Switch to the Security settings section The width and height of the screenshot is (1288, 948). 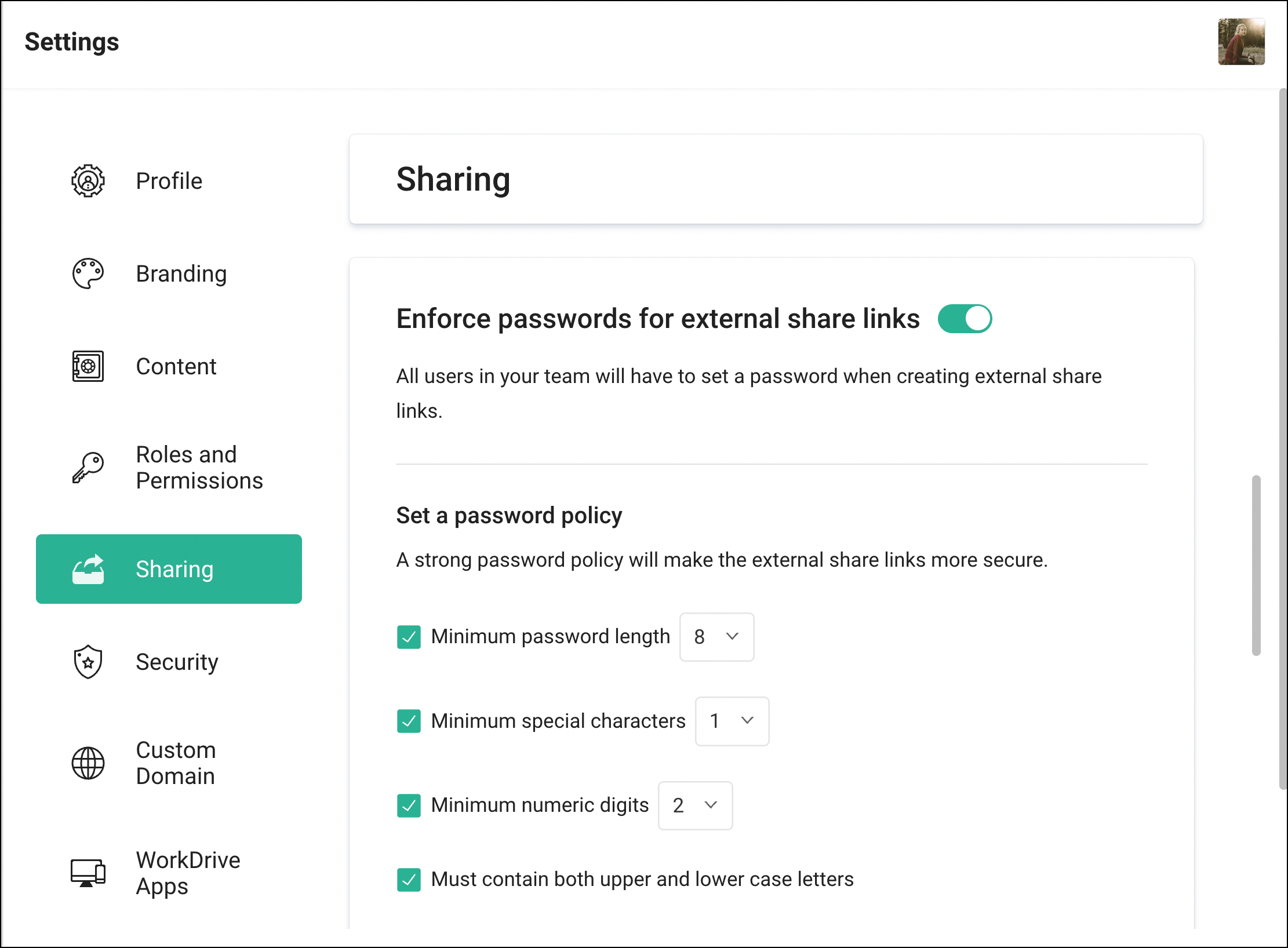tap(177, 661)
